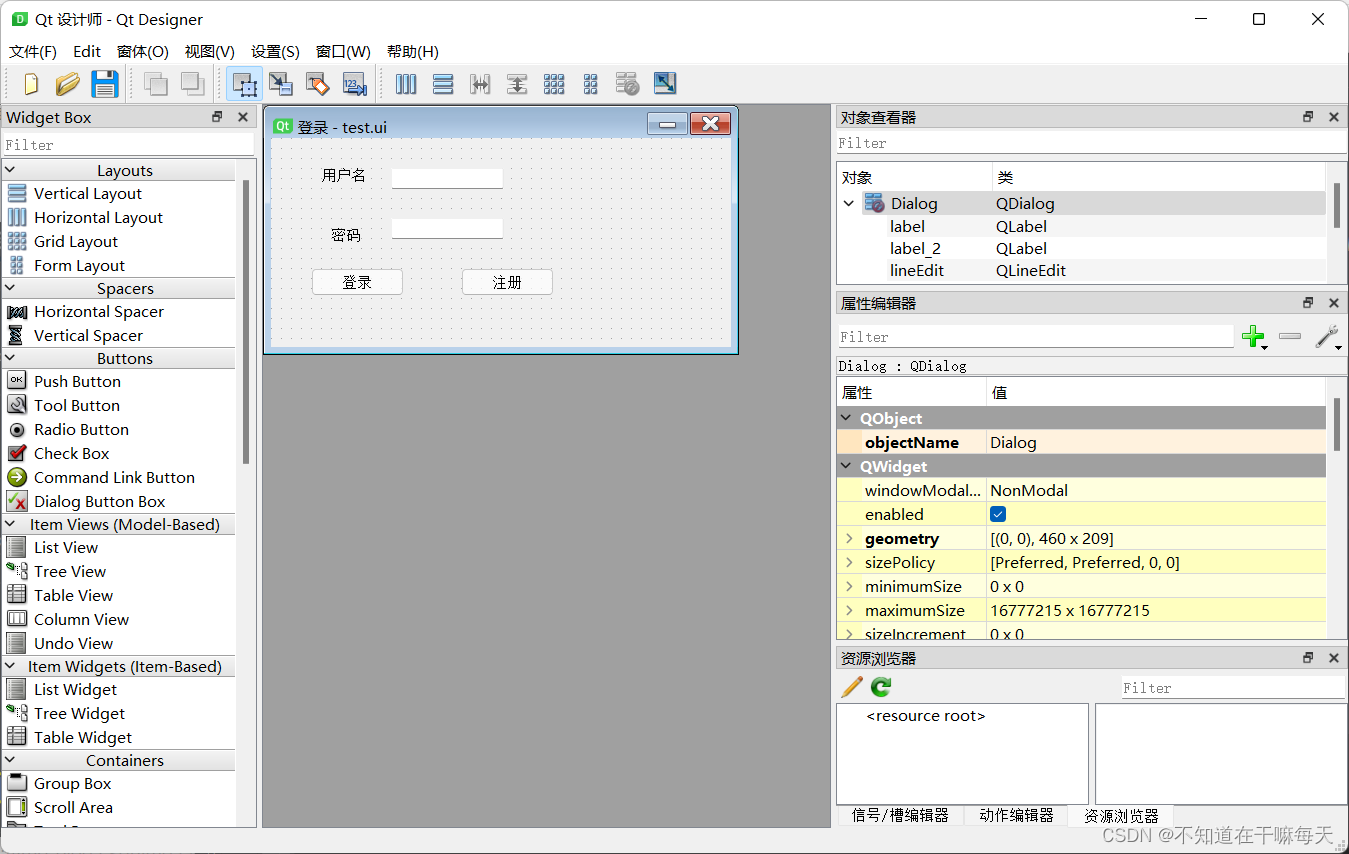Click the Open file folder icon
Screen dimensions: 1349x854
pos(67,84)
